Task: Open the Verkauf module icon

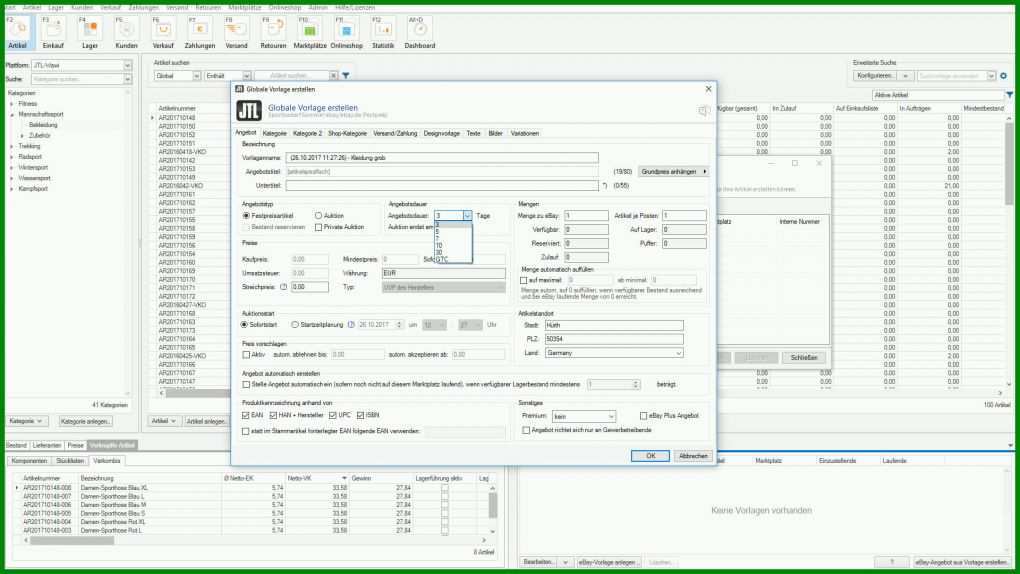Action: click(x=163, y=33)
